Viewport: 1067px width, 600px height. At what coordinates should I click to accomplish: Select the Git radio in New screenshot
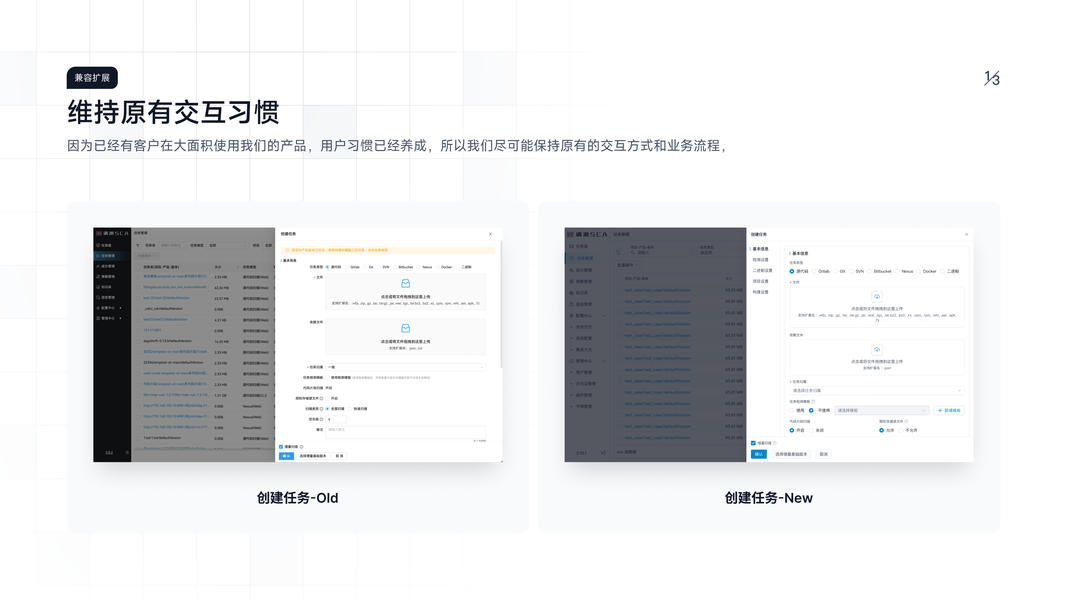835,271
